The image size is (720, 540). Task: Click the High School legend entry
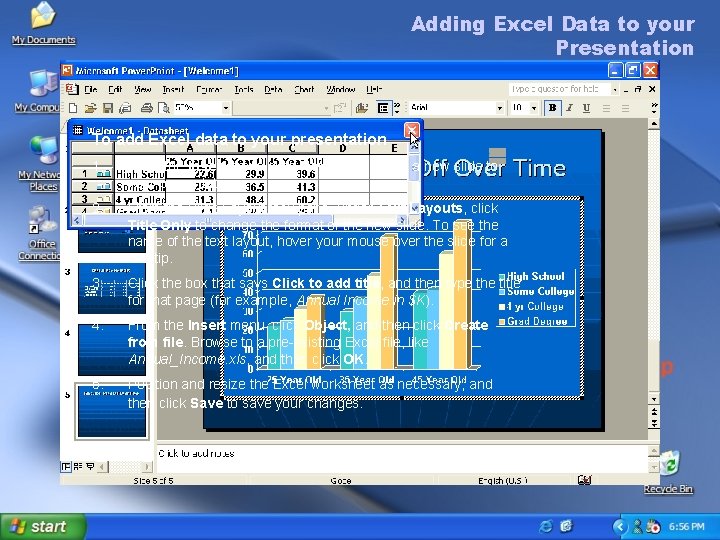coord(531,276)
